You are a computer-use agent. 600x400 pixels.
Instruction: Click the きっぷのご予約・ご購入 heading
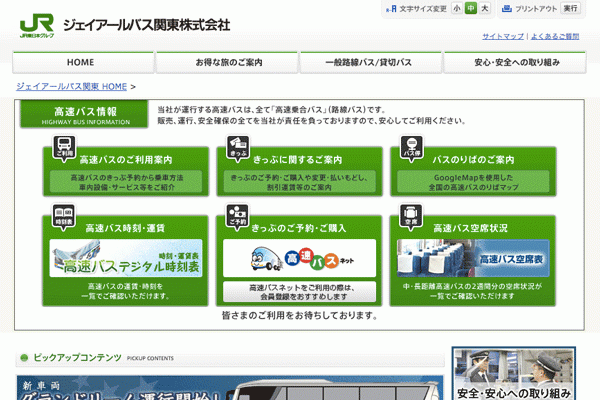[299, 228]
